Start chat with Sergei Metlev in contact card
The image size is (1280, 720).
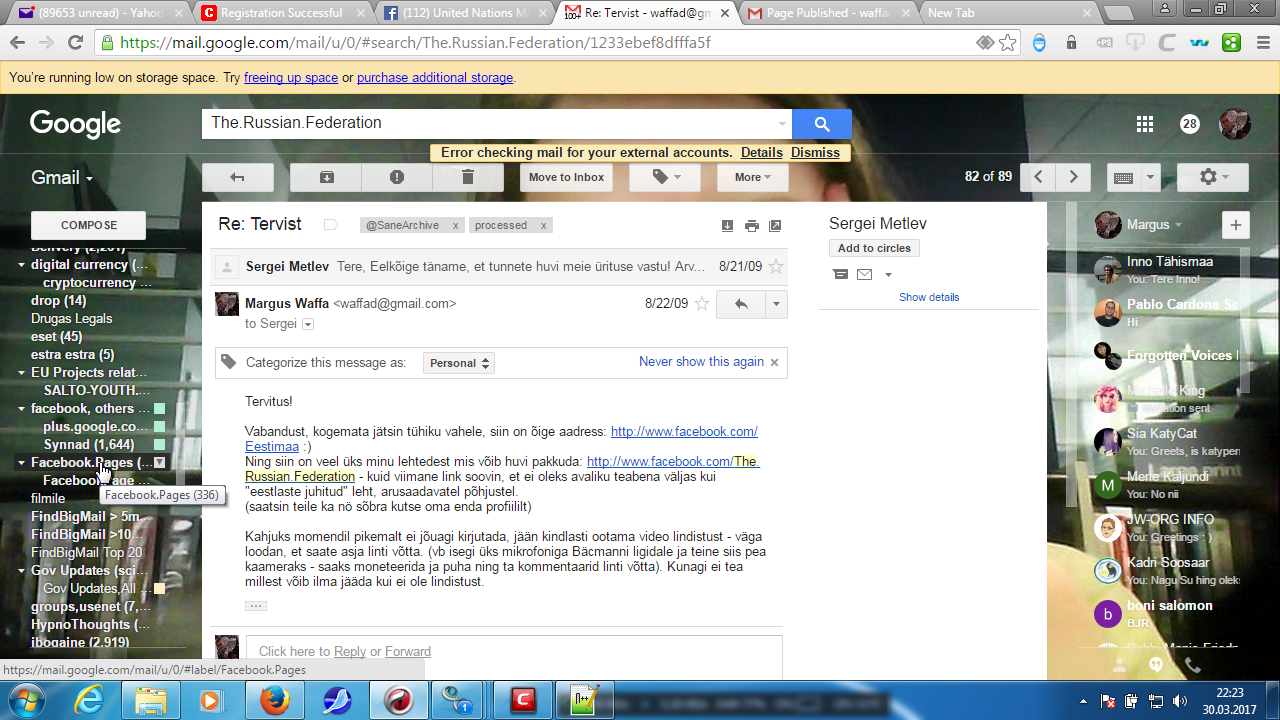pos(840,275)
